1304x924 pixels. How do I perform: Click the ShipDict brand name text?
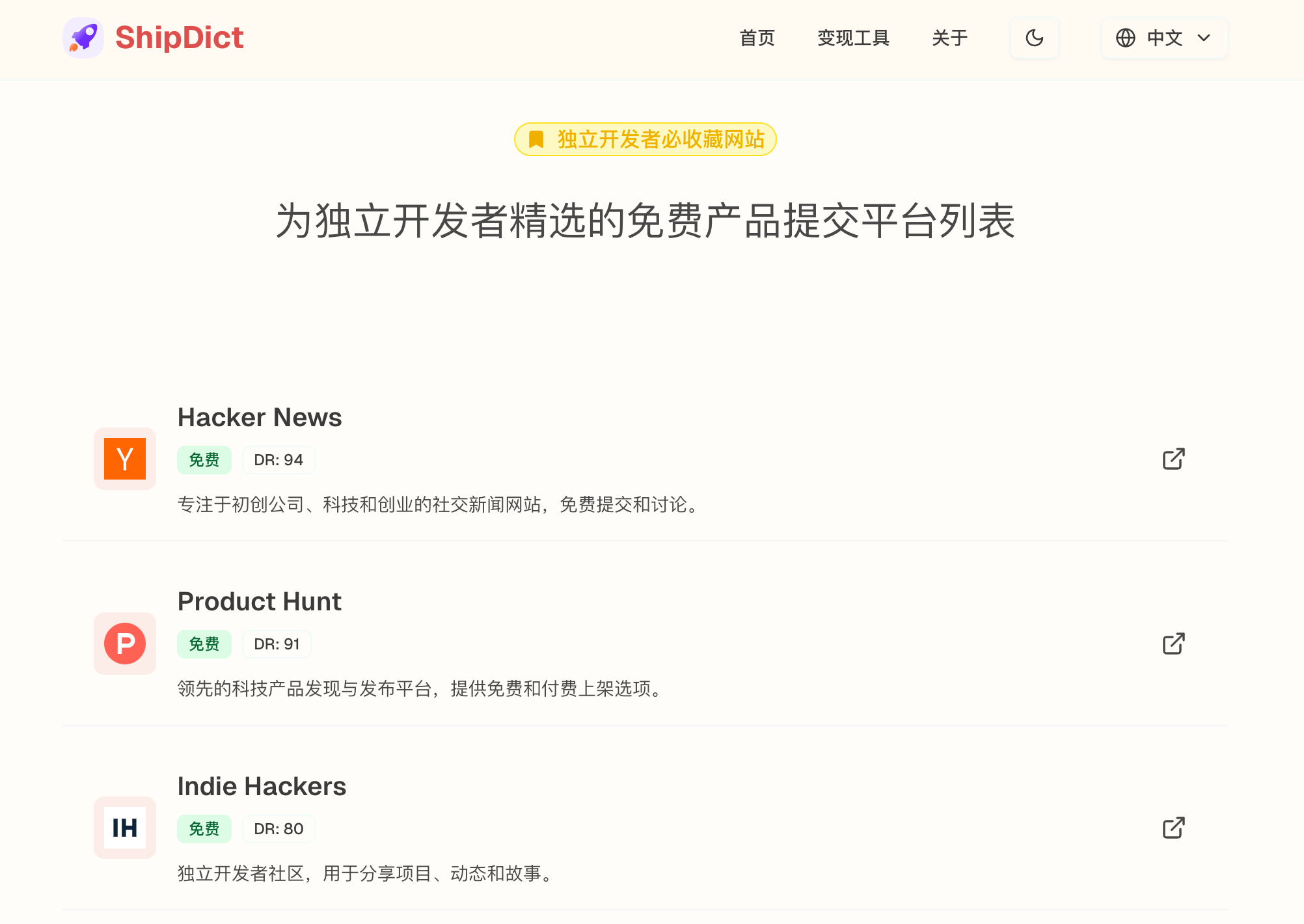coord(180,38)
